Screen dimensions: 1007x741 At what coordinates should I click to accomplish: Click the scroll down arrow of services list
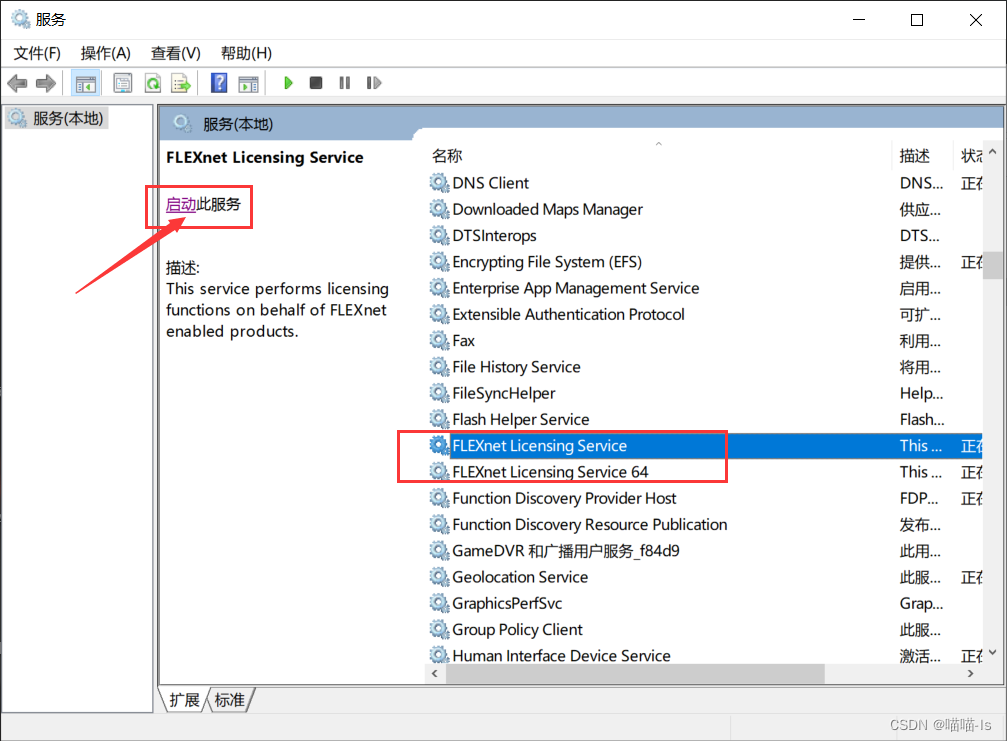coord(993,653)
